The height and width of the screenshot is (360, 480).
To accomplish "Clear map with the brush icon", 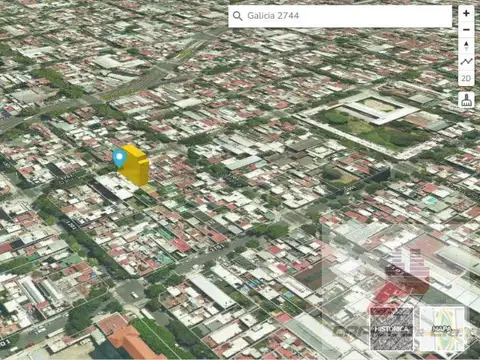I will coord(466,100).
